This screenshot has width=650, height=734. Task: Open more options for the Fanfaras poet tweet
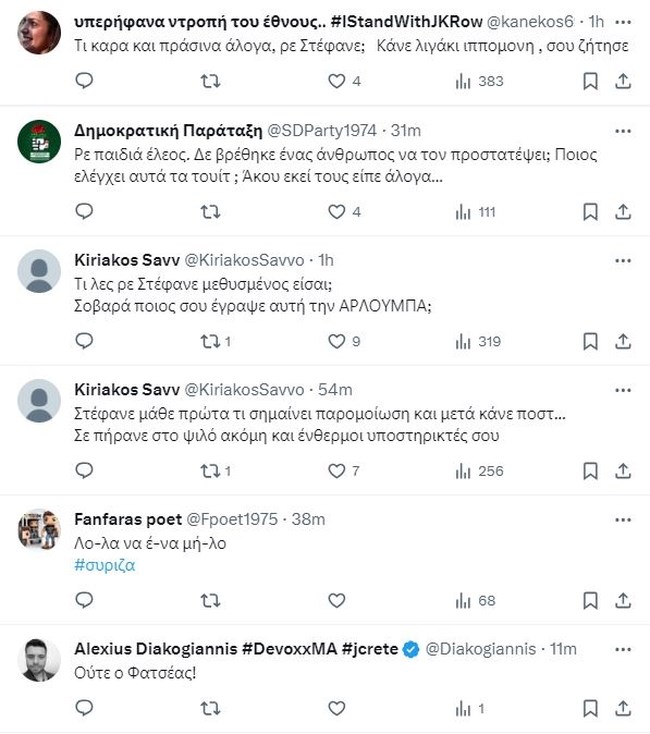pos(622,519)
